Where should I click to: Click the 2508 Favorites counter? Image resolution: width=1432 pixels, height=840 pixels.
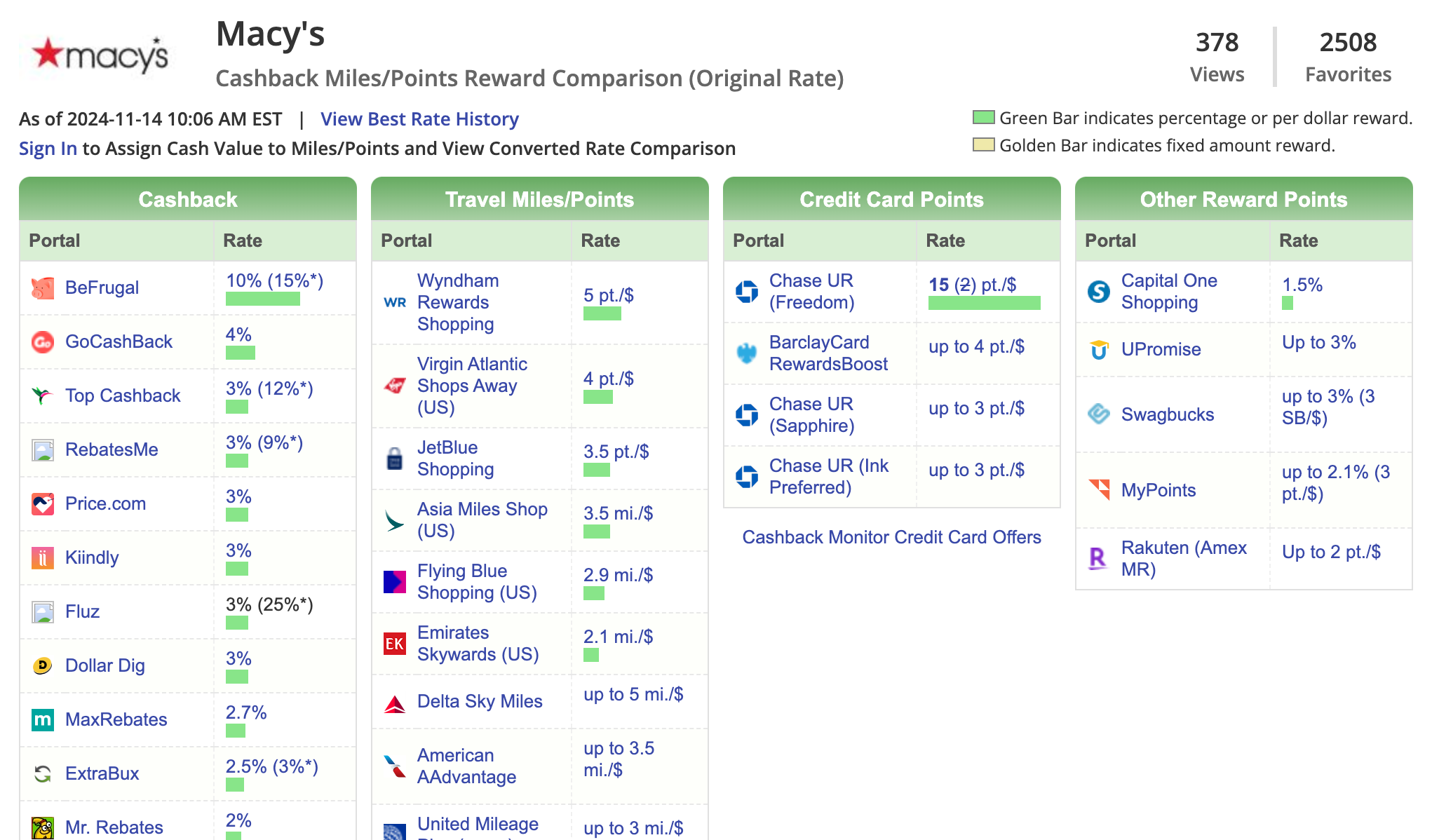click(1348, 57)
